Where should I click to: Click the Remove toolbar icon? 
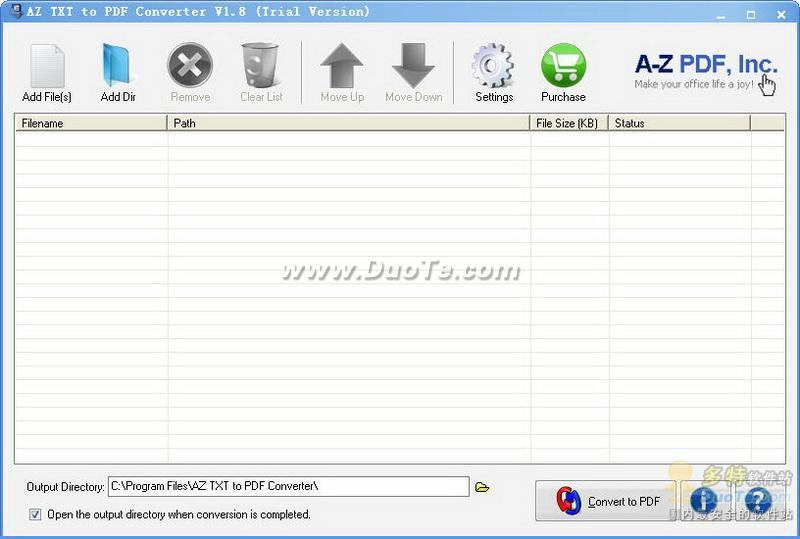(x=190, y=65)
